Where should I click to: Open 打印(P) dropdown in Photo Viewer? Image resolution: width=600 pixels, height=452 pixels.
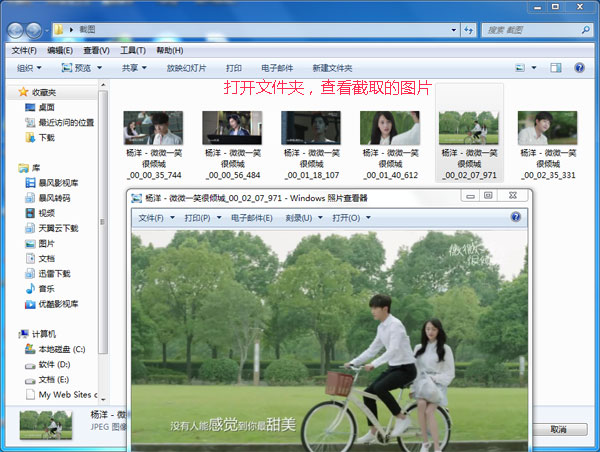pos(203,218)
